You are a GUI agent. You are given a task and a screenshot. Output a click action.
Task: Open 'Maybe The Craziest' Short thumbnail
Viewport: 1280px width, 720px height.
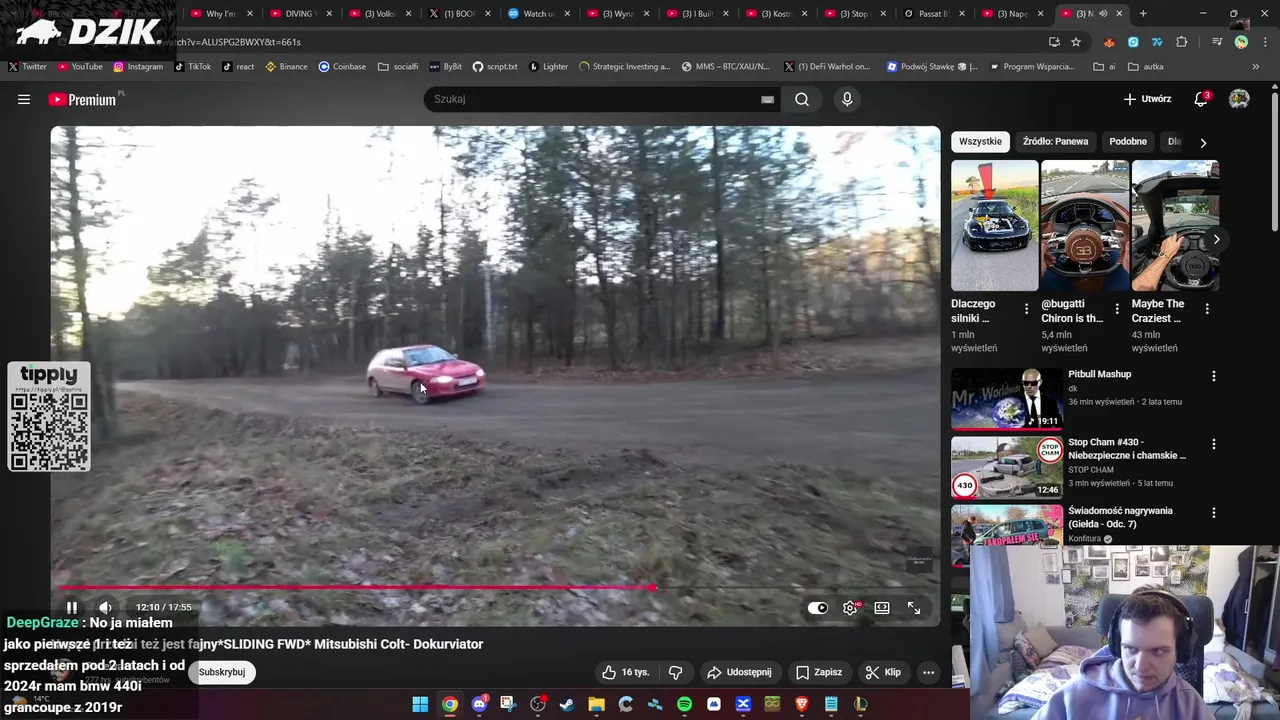click(x=1175, y=226)
